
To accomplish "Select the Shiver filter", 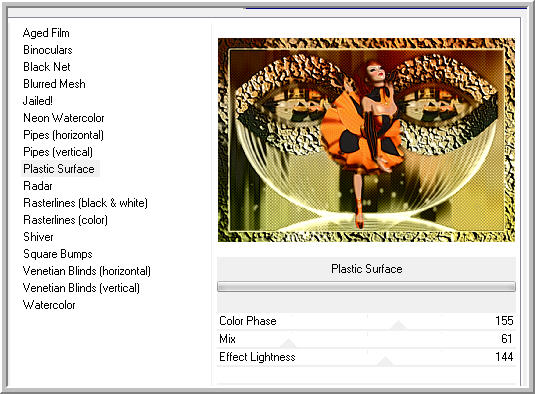I will (x=38, y=237).
